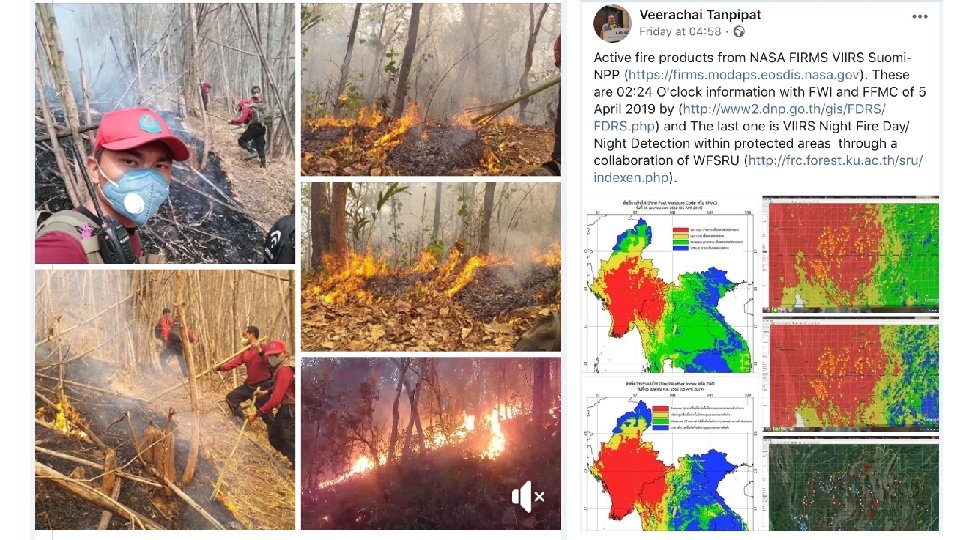Visit the frc.forest.ku.ac.th link

758,169
